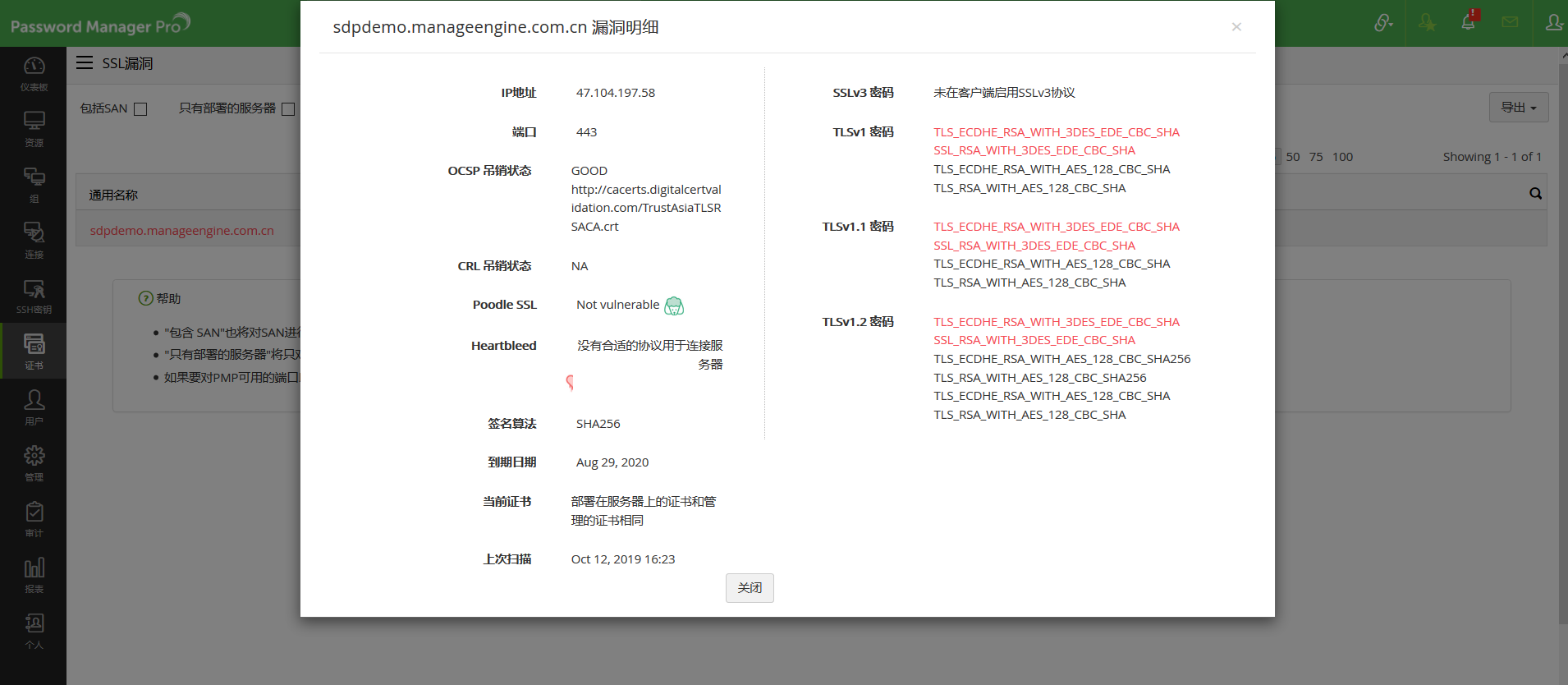Click the star user icon in header

[1428, 23]
